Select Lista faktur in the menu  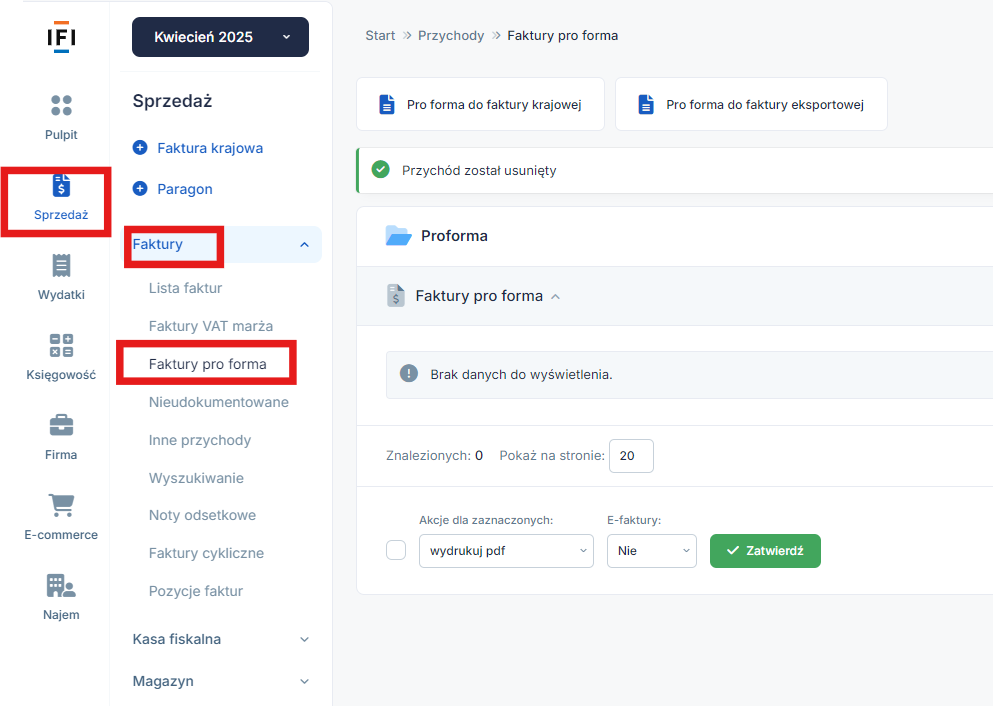(186, 288)
